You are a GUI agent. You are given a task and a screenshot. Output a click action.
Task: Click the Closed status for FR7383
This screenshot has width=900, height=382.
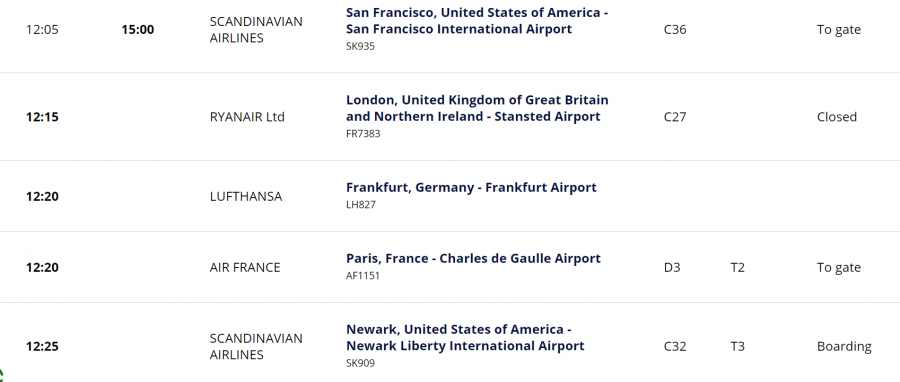click(x=837, y=117)
